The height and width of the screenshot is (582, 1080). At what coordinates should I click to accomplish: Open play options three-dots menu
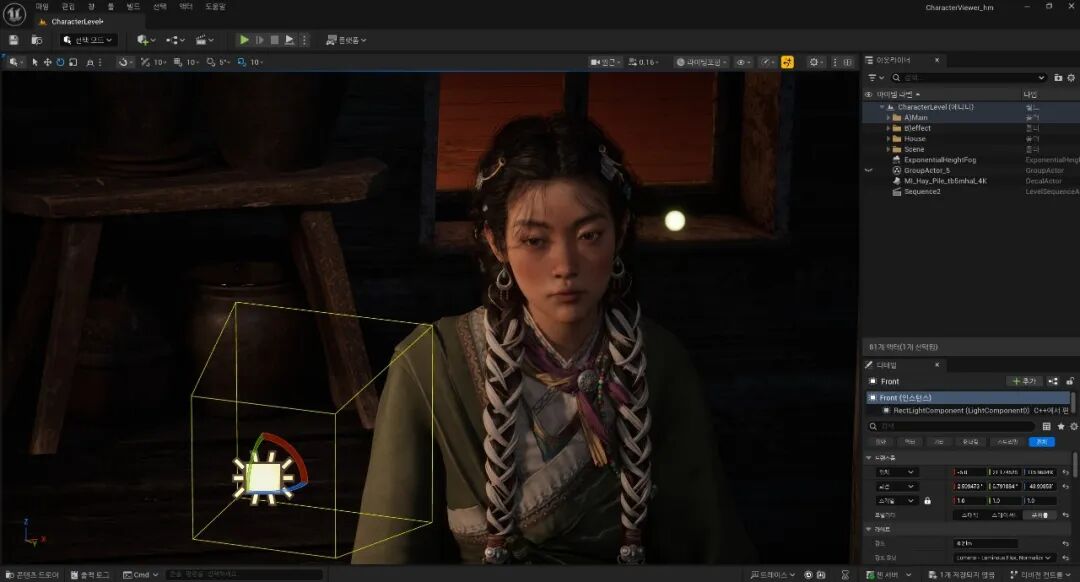[x=304, y=40]
